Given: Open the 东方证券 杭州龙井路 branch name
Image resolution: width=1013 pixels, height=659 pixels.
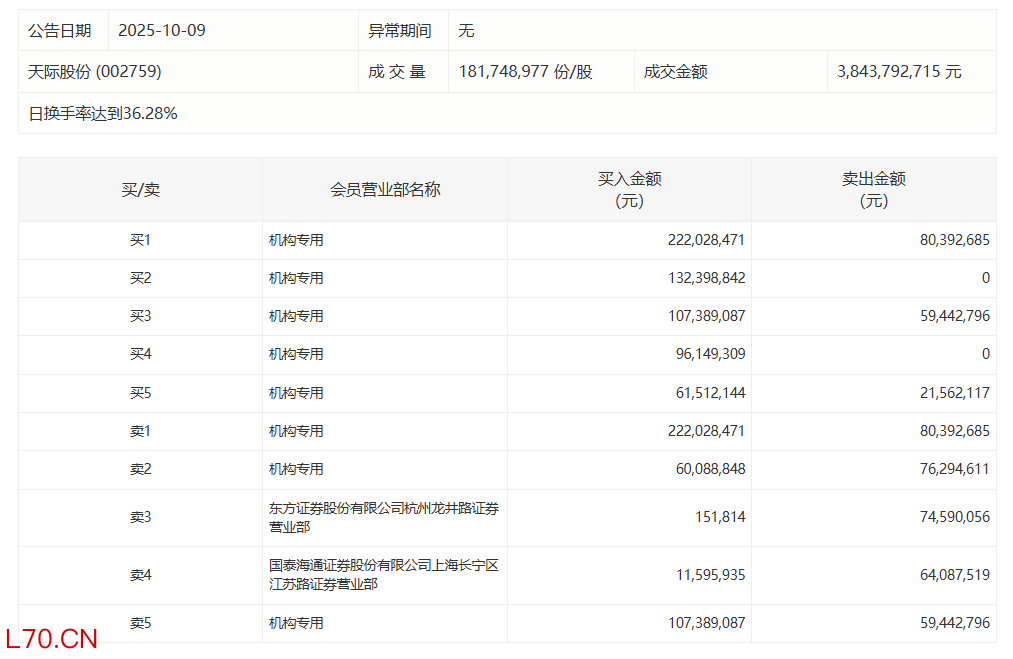Looking at the screenshot, I should pyautogui.click(x=383, y=517).
